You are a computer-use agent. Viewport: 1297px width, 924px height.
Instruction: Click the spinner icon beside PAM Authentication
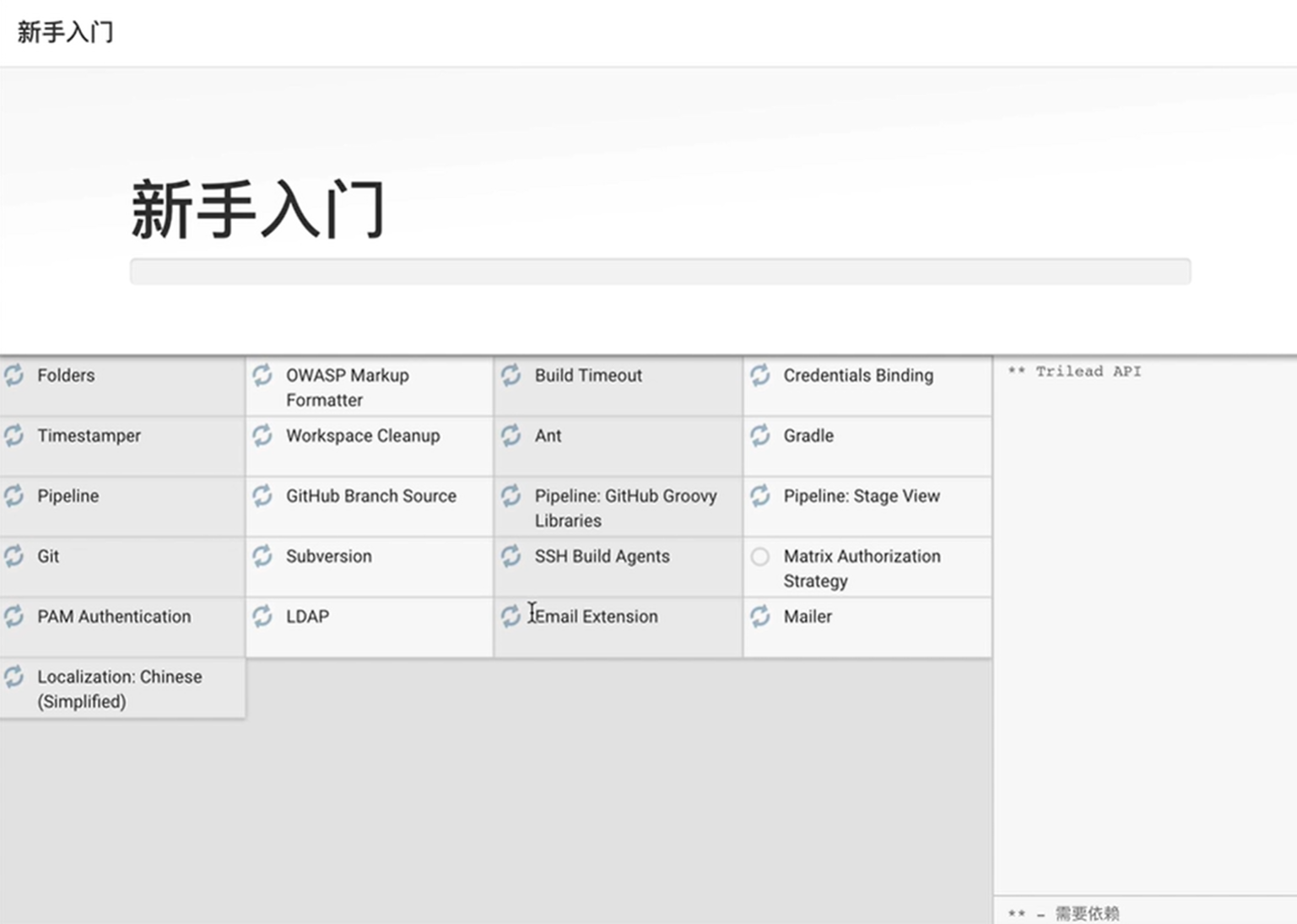click(x=14, y=616)
